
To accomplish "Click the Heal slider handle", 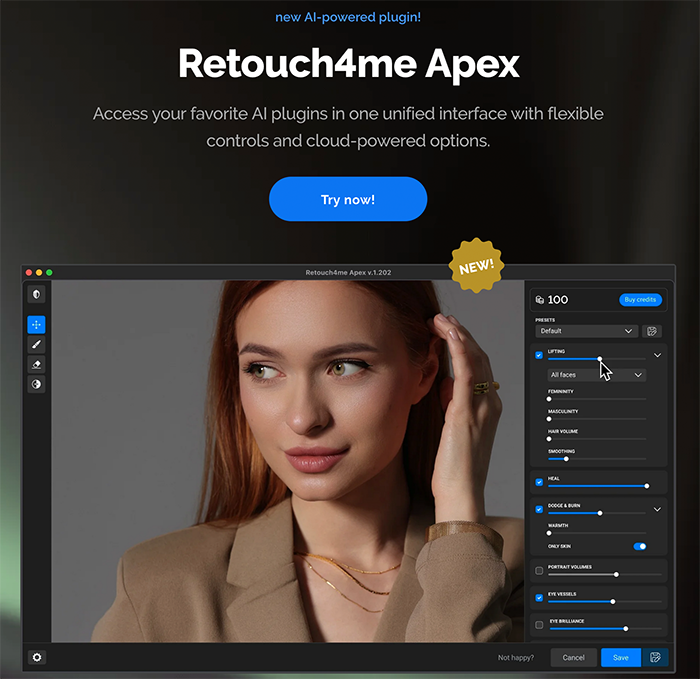I will pyautogui.click(x=647, y=486).
